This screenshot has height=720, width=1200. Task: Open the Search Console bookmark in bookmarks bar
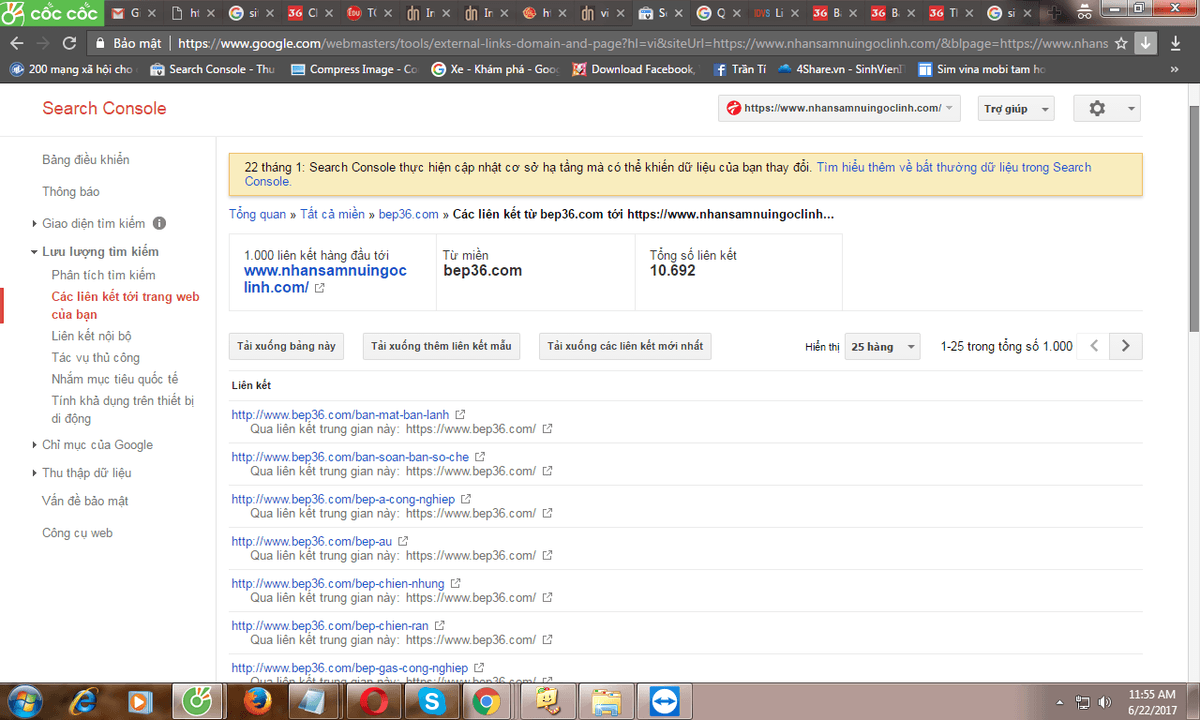[x=211, y=69]
